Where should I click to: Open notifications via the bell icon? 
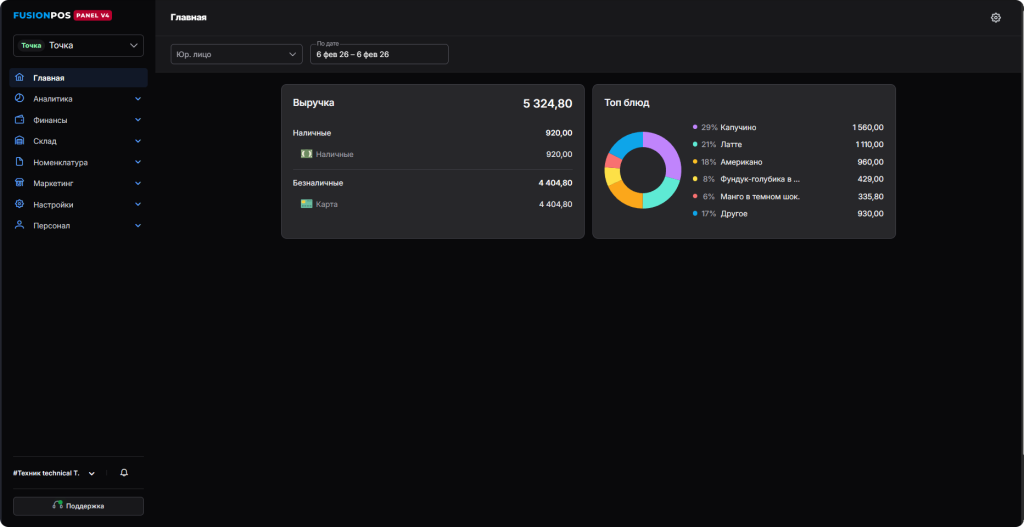124,473
